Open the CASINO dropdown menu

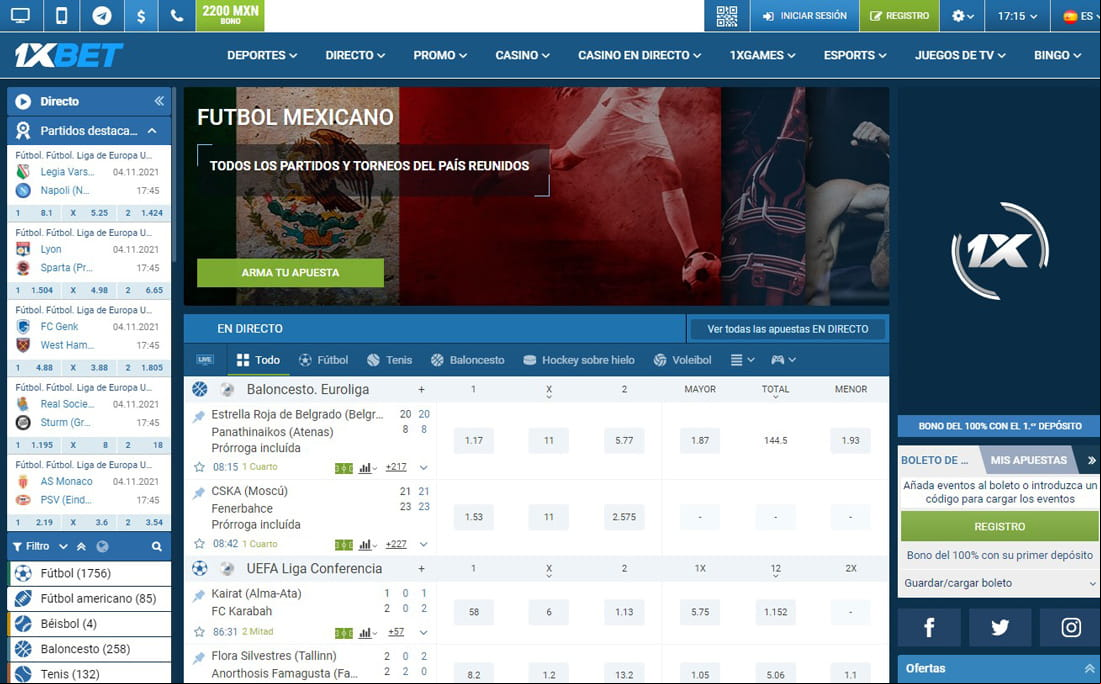pyautogui.click(x=522, y=55)
